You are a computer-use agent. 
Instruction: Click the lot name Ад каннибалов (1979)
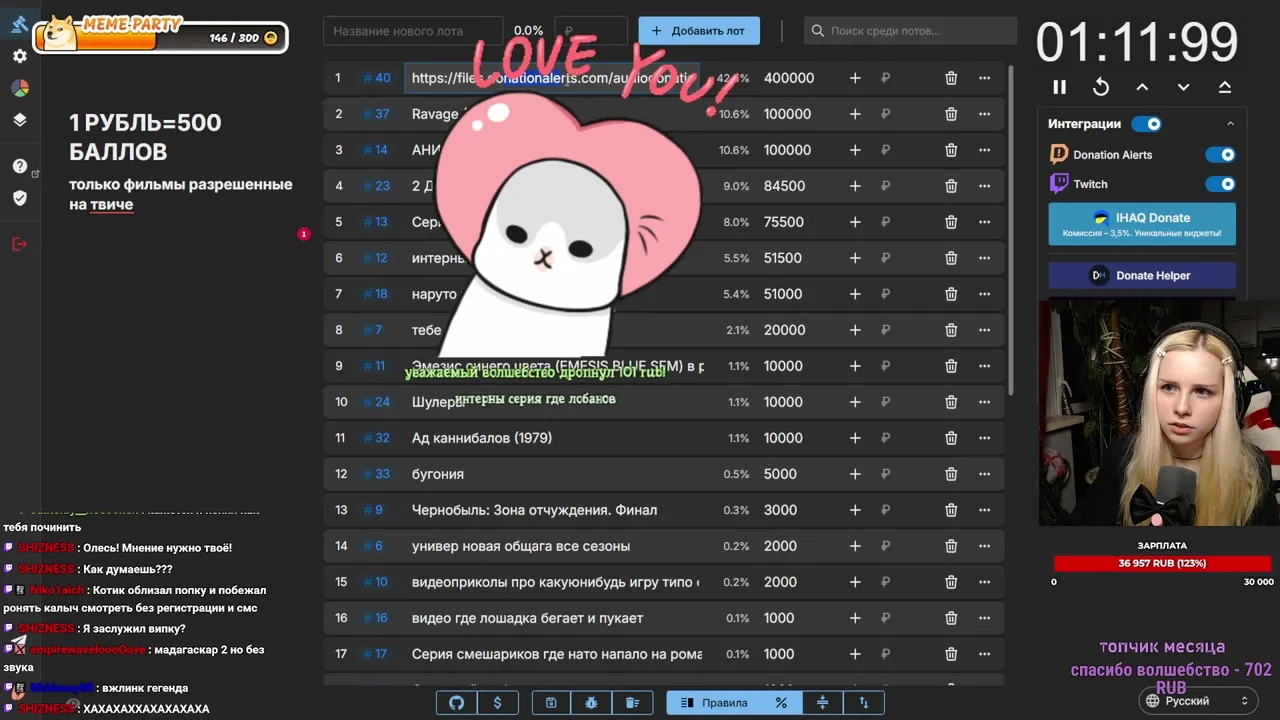coord(482,438)
